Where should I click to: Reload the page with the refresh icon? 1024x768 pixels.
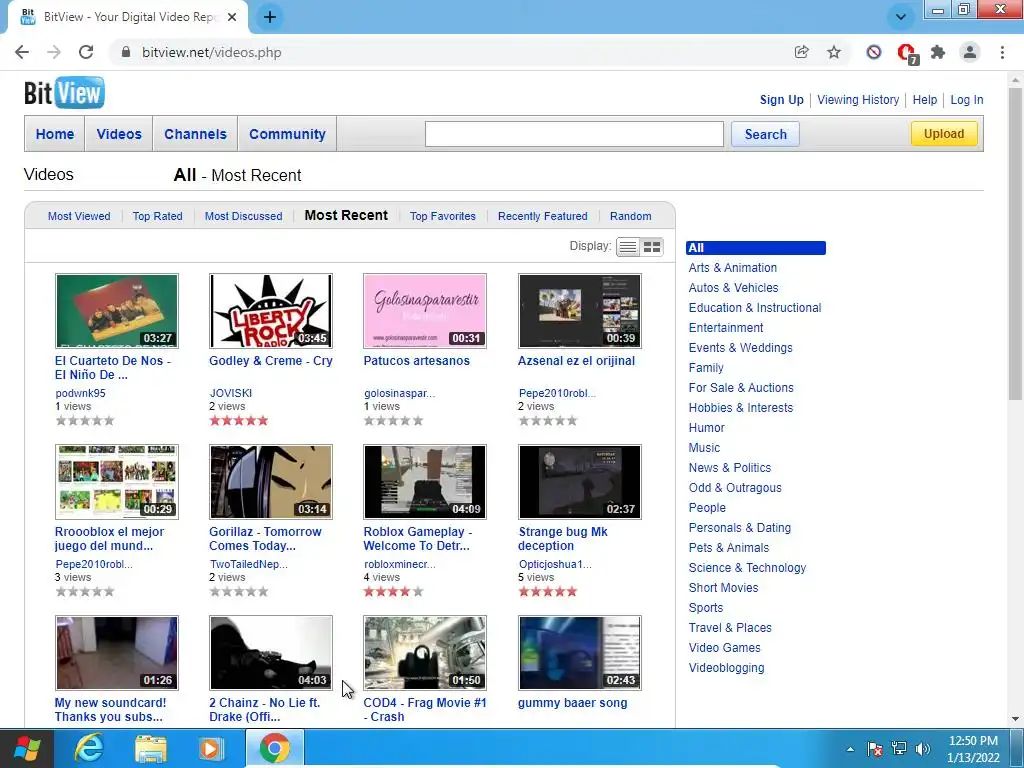(86, 52)
